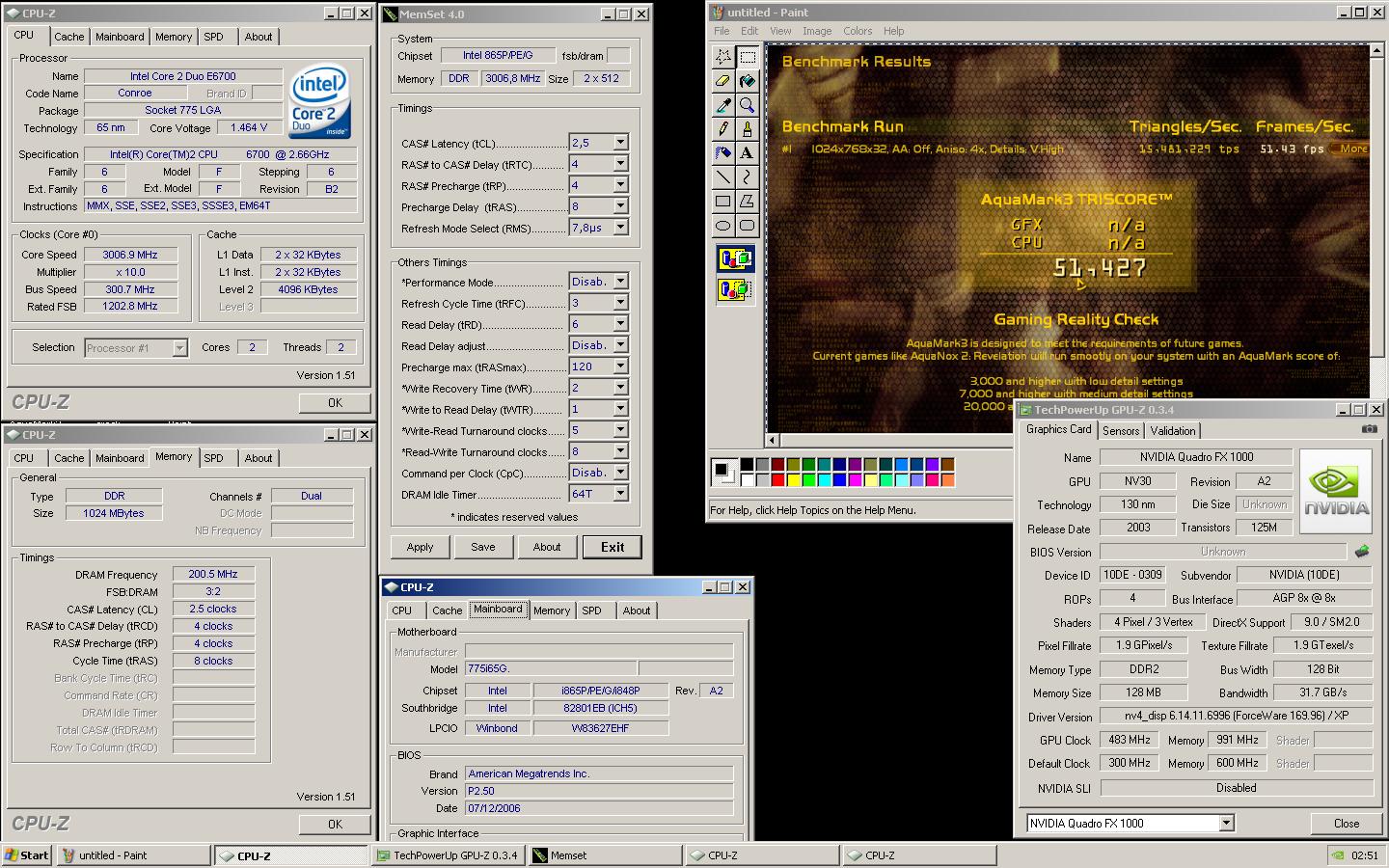
Task: Open the Precharge max (tRASmax) dropdown
Action: coord(620,366)
